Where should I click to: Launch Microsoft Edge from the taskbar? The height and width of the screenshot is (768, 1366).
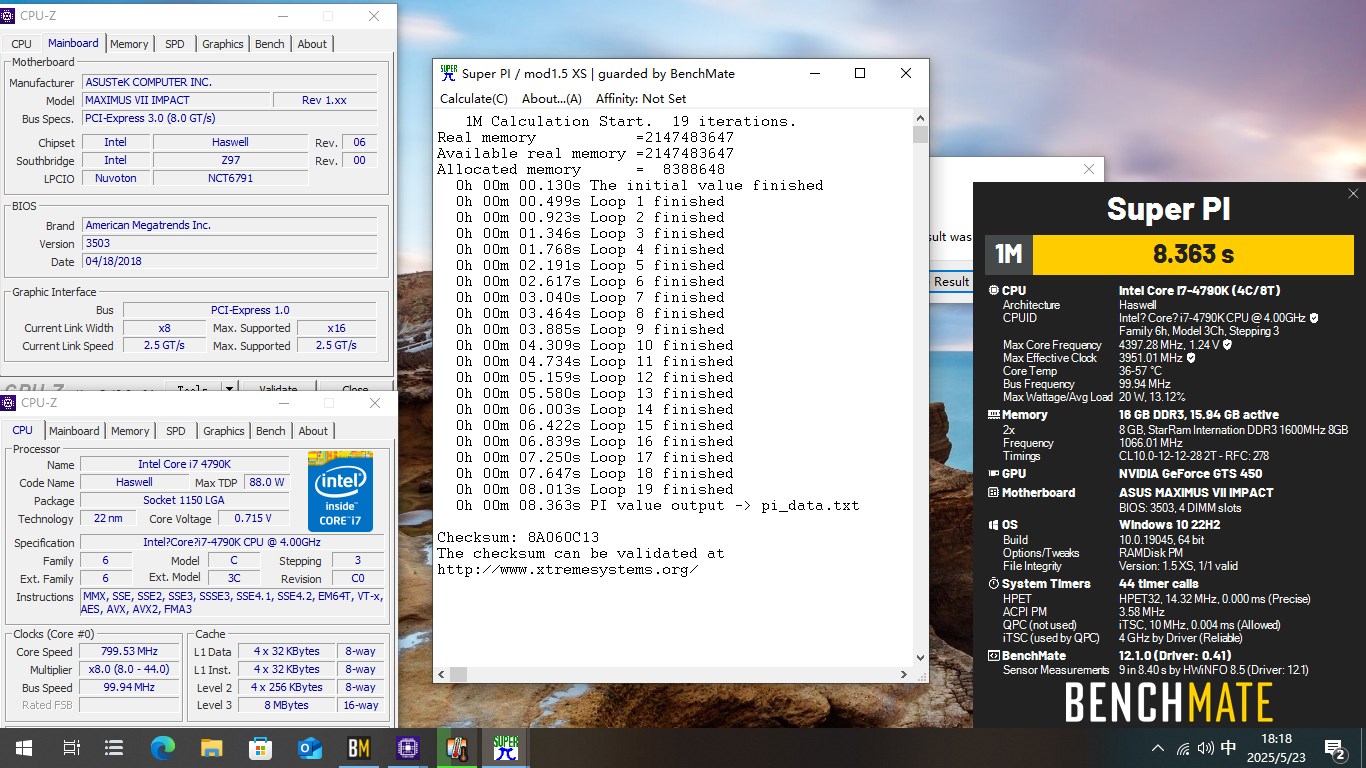(x=163, y=748)
